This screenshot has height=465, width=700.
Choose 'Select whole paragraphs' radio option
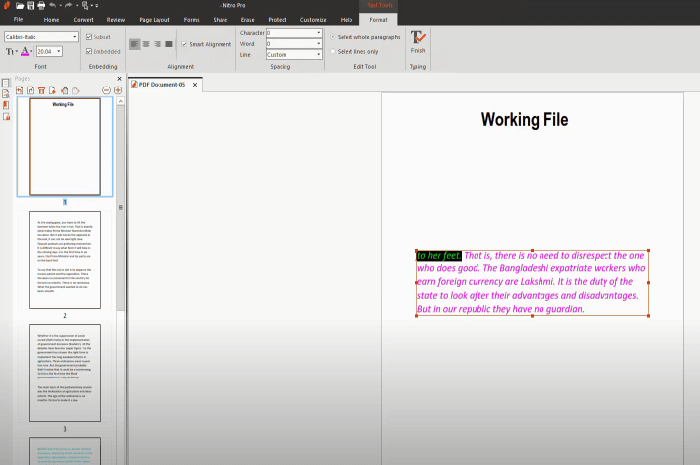[334, 36]
